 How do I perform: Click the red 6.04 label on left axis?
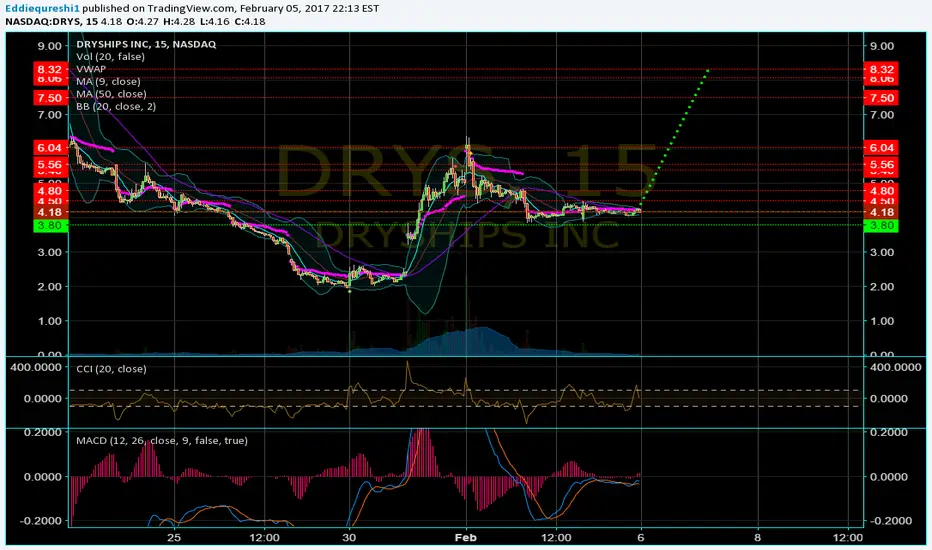click(x=50, y=147)
